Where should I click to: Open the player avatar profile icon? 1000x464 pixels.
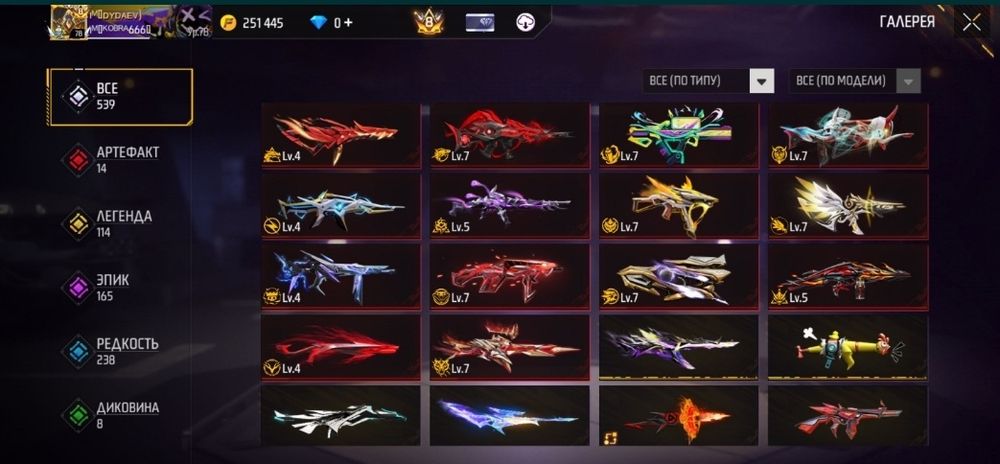click(x=69, y=23)
